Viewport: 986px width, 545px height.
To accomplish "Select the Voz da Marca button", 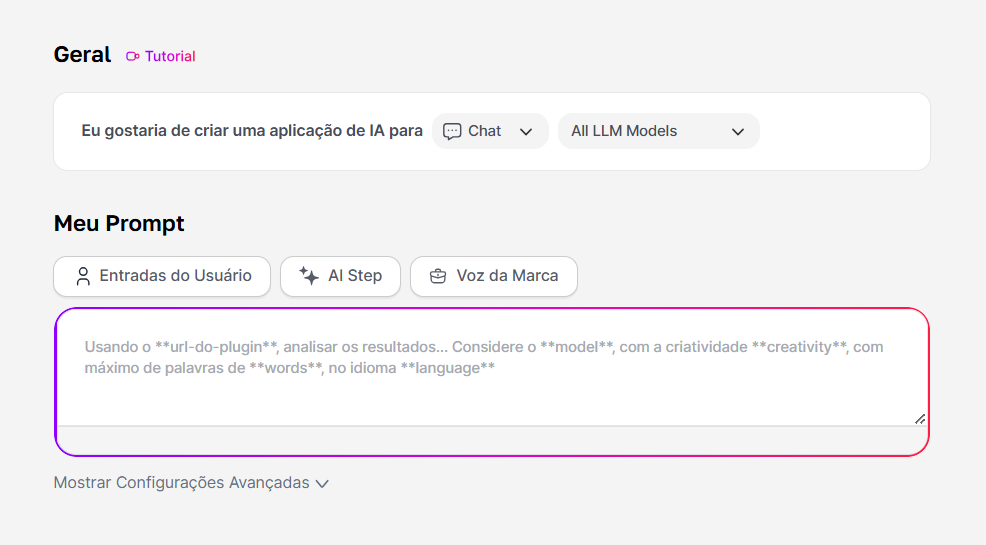I will point(494,276).
